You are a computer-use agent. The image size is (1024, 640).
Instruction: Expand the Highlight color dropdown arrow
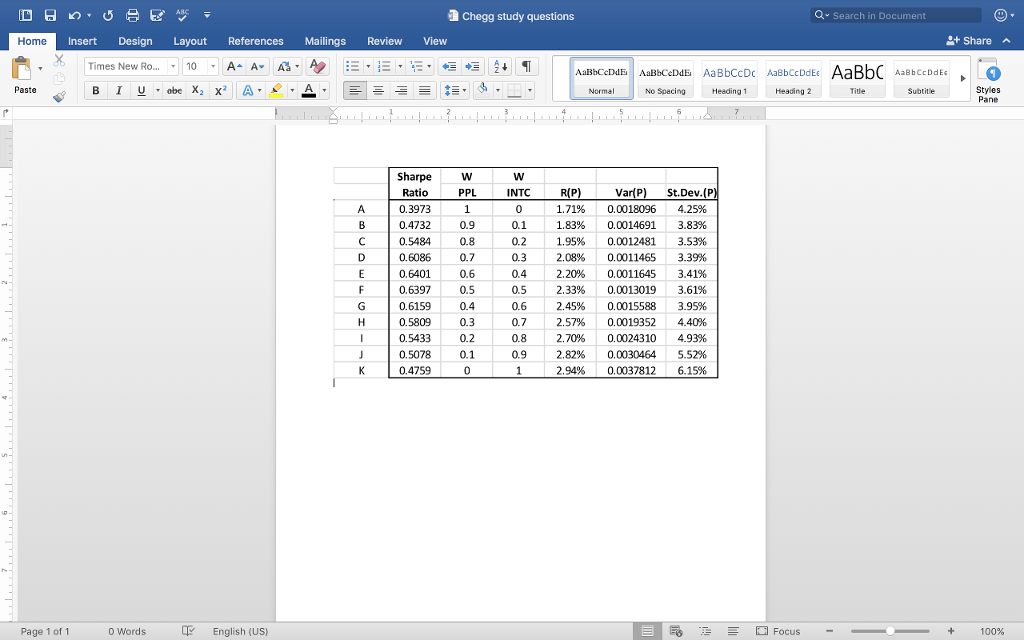click(x=293, y=89)
